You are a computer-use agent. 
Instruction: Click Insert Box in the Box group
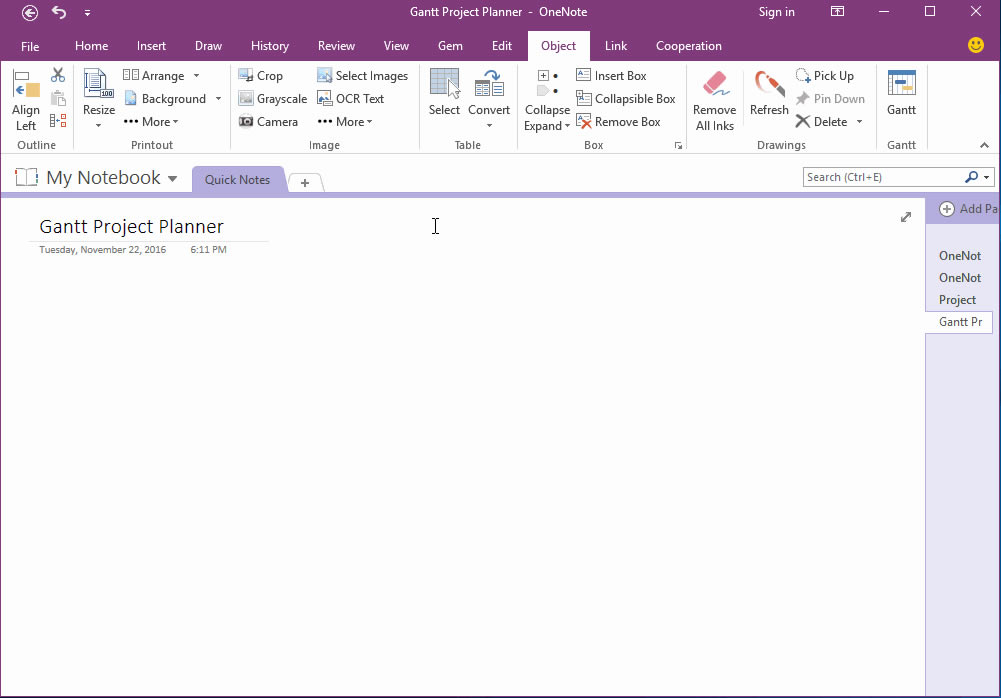click(x=618, y=75)
